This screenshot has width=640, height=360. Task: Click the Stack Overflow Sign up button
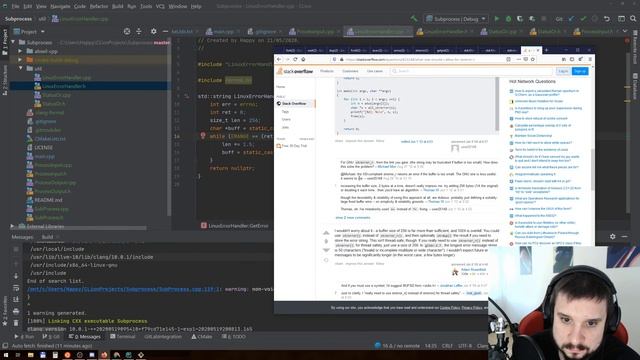coord(580,71)
